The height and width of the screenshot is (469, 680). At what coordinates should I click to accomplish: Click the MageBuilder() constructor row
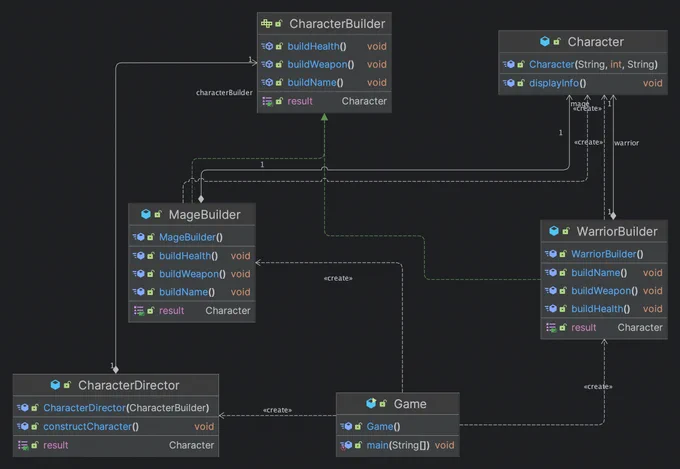pos(192,237)
